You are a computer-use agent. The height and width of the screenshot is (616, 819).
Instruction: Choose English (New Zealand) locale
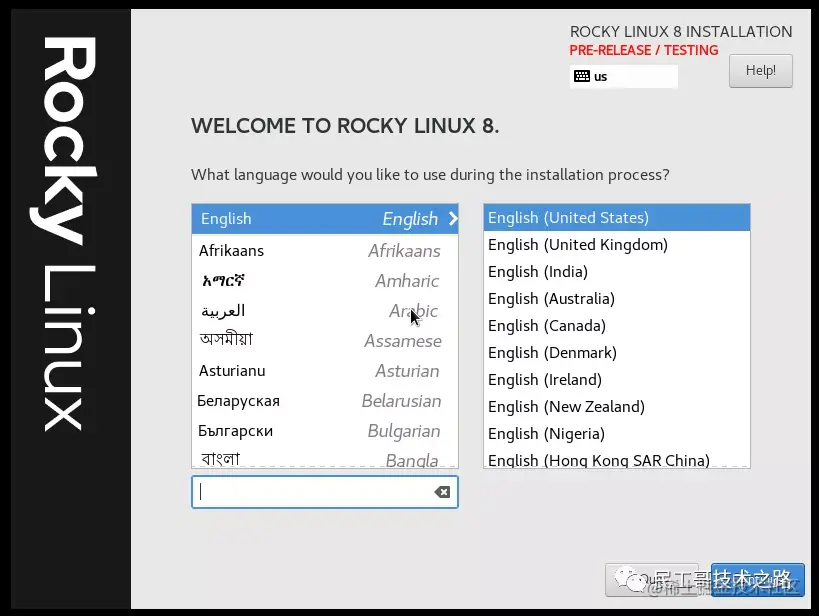tap(617, 406)
